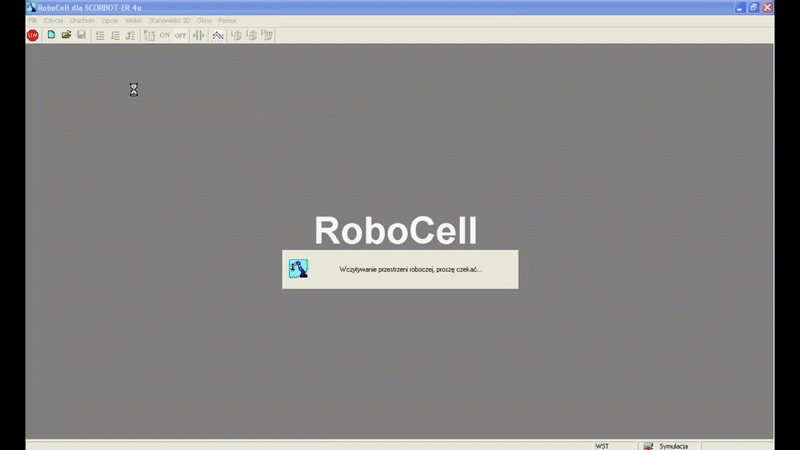800x450 pixels.
Task: Click the run single line icon
Action: pyautogui.click(x=100, y=35)
